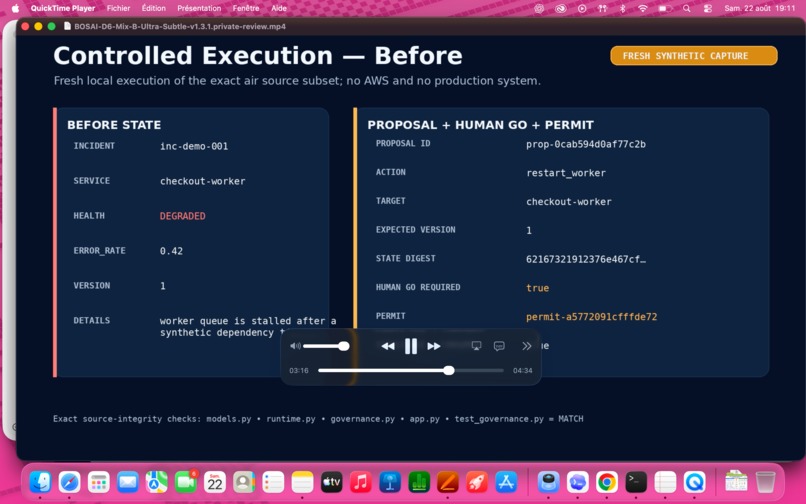Click the restart_worker action value
Viewport: 806px width, 504px height.
[x=566, y=173]
